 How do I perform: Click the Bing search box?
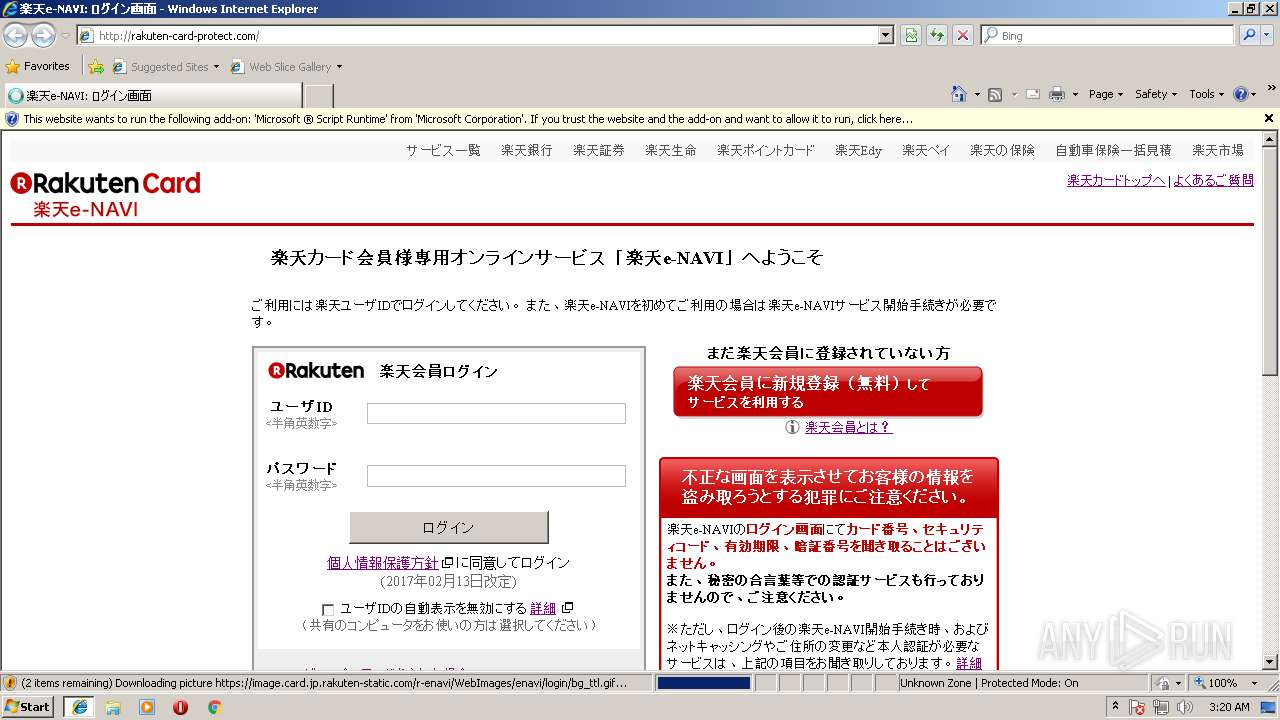[x=1107, y=35]
